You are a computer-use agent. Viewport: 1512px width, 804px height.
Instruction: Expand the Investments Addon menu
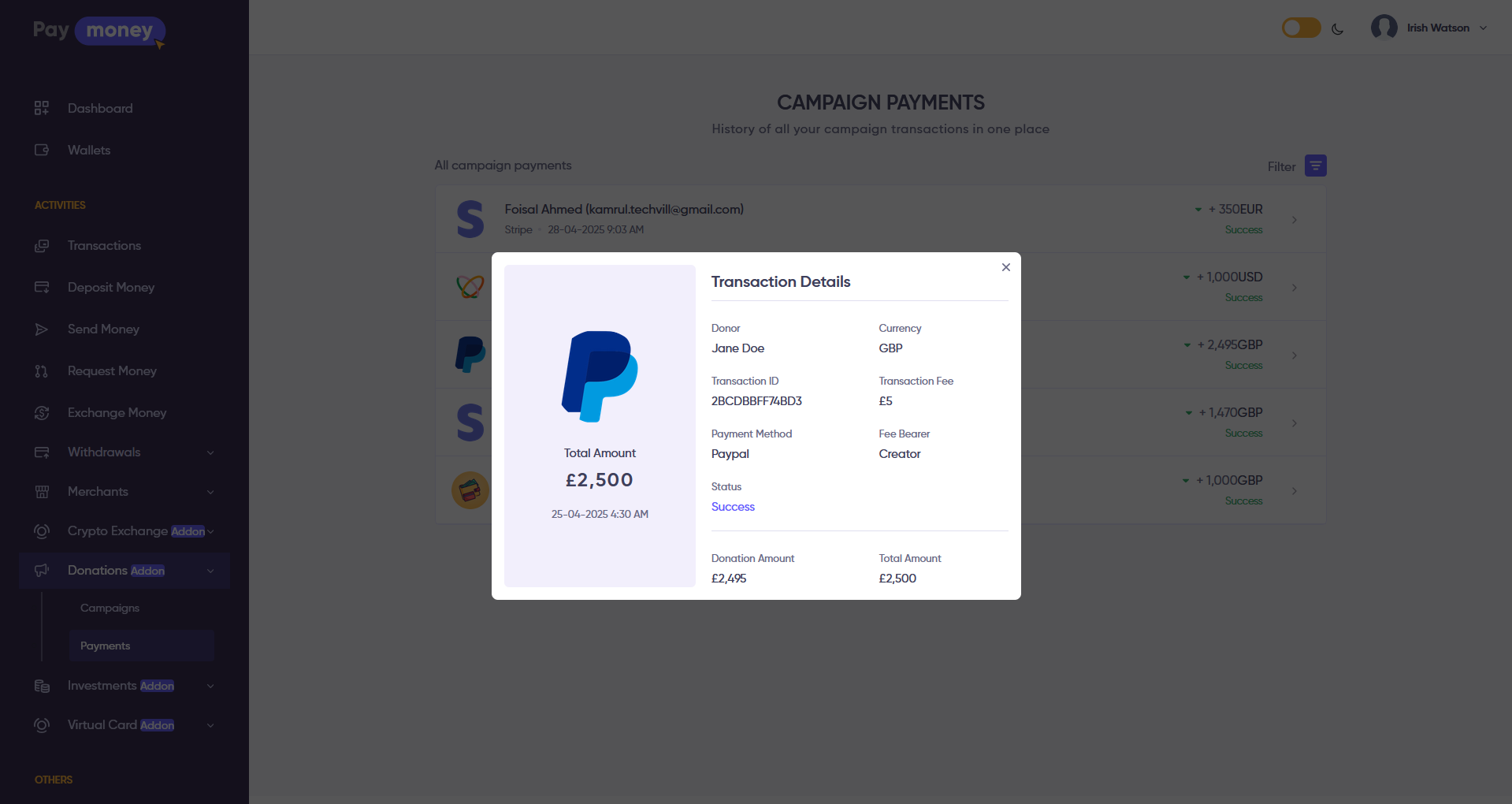pos(210,686)
